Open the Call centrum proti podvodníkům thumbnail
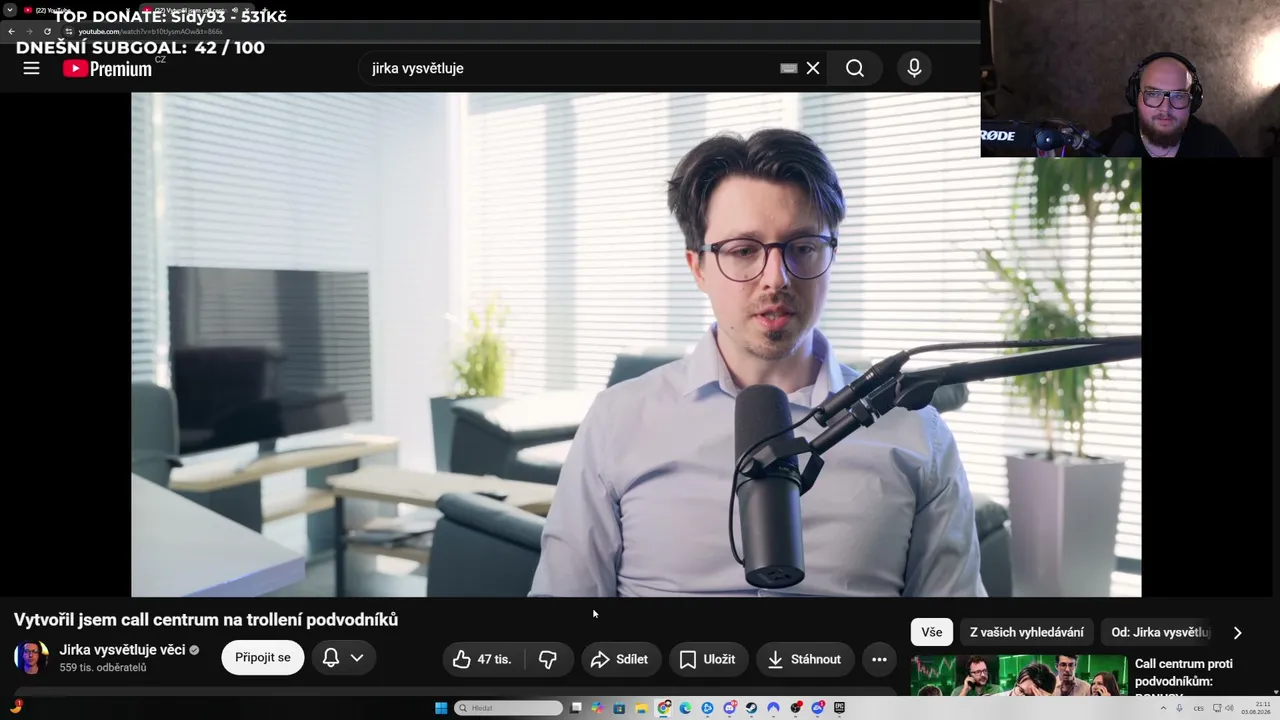Viewport: 1280px width, 720px height. point(1018,675)
